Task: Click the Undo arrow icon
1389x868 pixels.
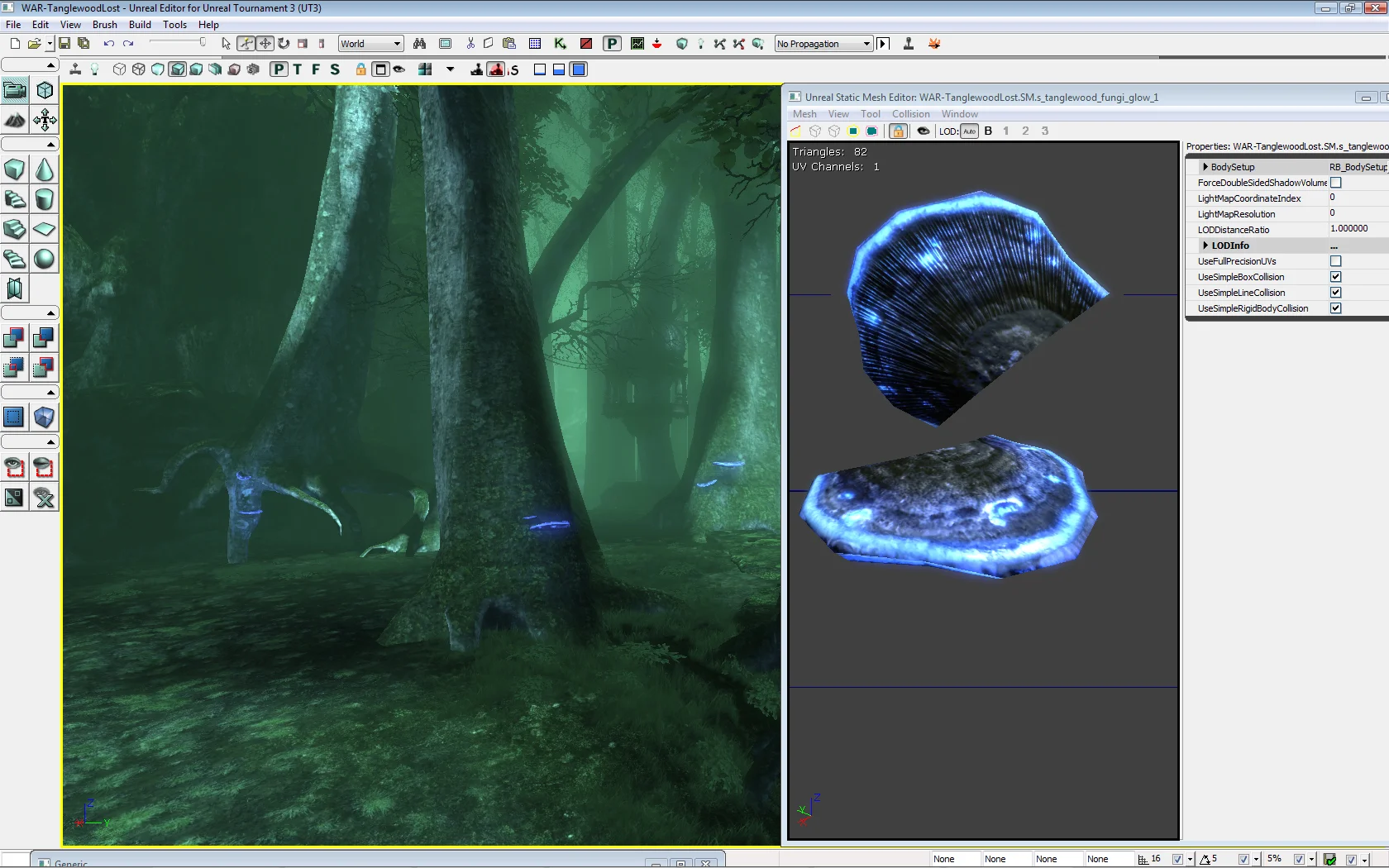Action: 108,44
